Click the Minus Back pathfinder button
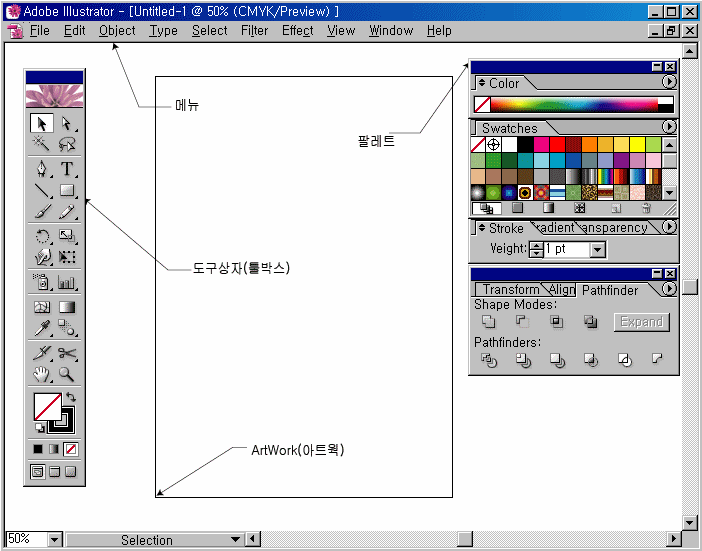This screenshot has height=551, width=702. point(657,359)
